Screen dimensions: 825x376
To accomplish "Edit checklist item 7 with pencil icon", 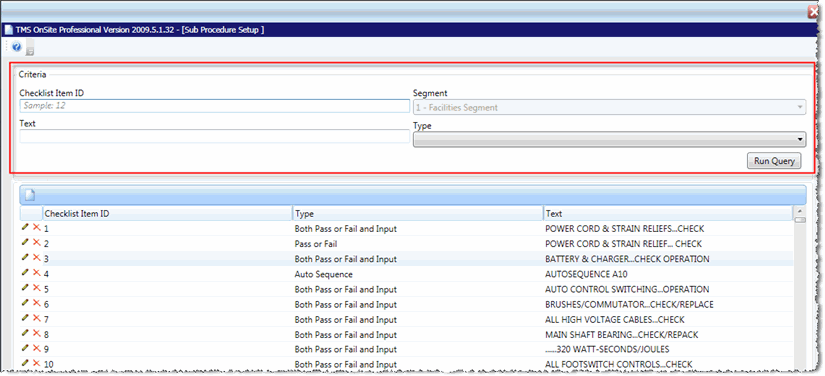I will click(25, 318).
